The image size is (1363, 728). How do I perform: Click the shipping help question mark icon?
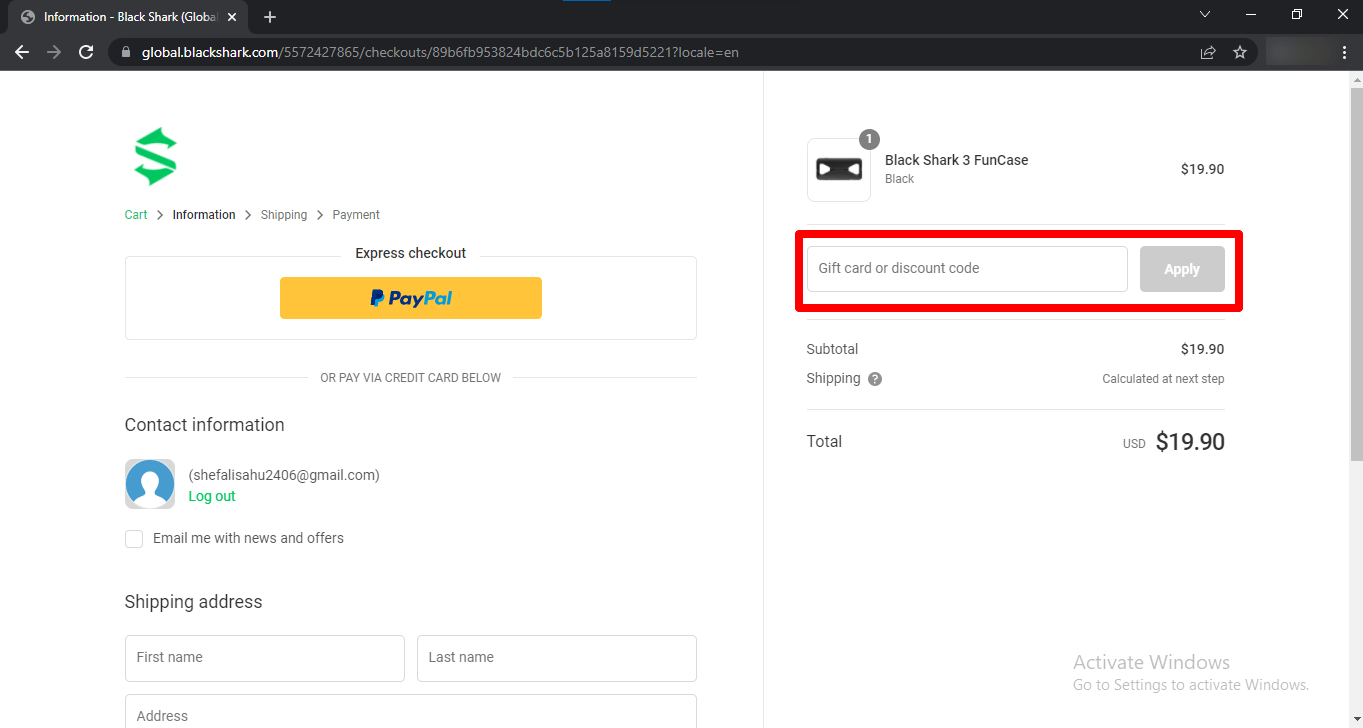click(875, 379)
